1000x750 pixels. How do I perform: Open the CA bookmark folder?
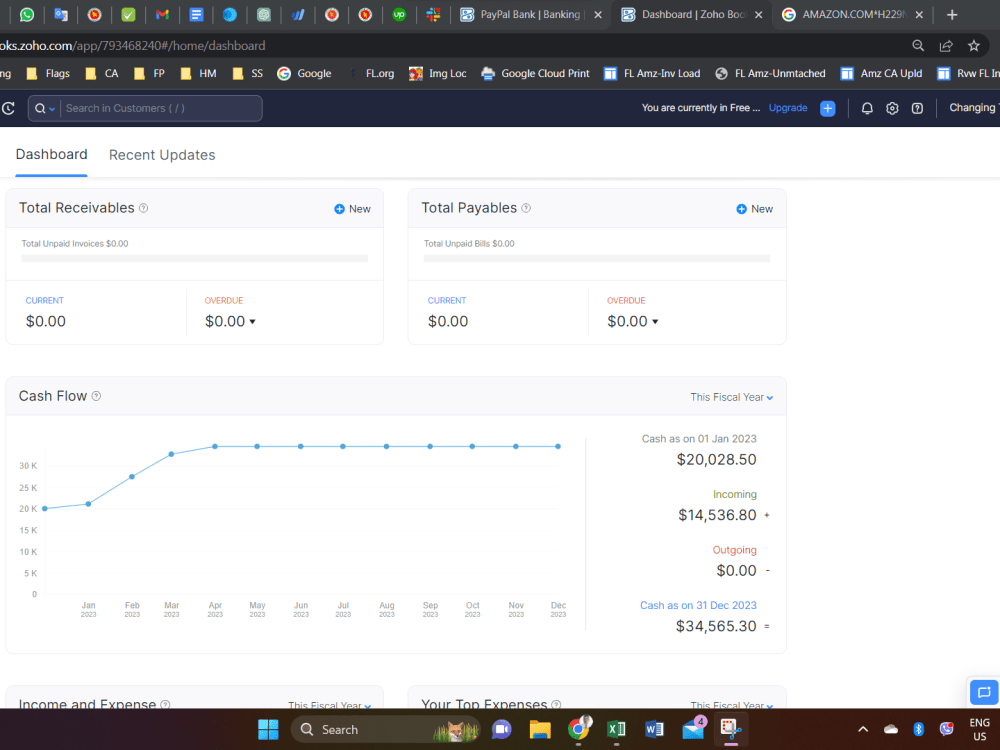coord(102,73)
